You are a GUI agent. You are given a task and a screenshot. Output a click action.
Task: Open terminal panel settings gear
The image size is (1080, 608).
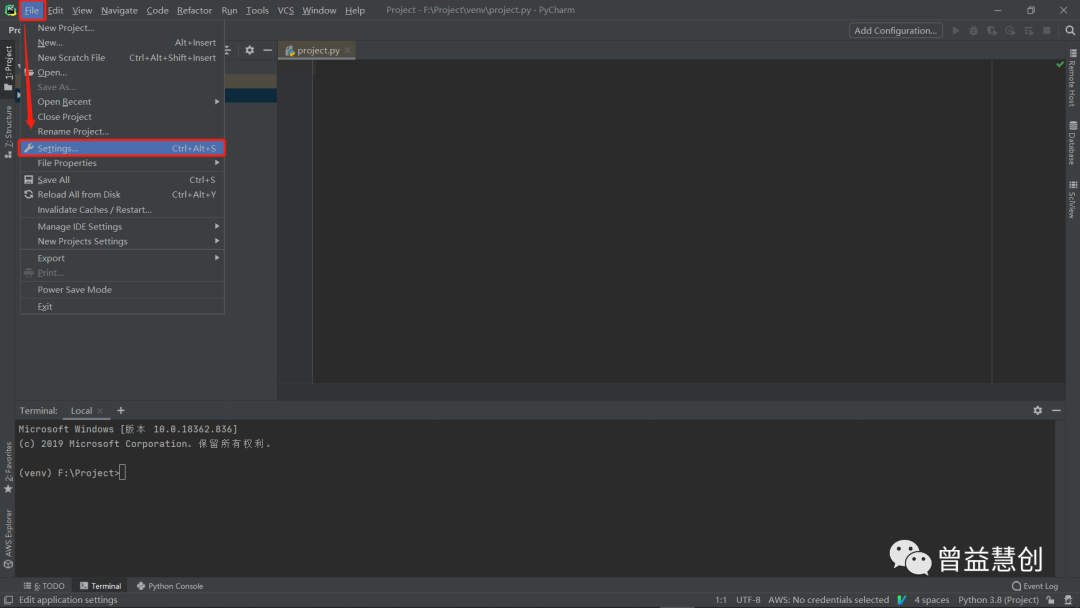pos(1038,411)
